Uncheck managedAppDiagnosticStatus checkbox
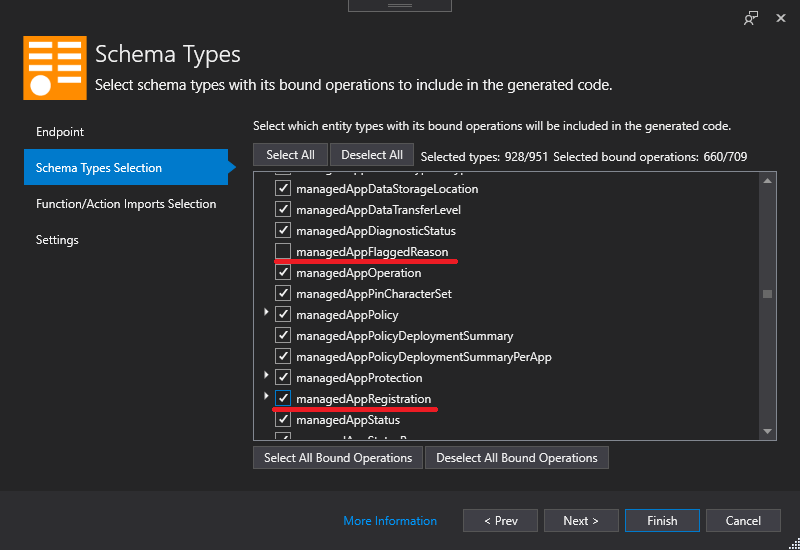The height and width of the screenshot is (550, 800). coord(283,230)
